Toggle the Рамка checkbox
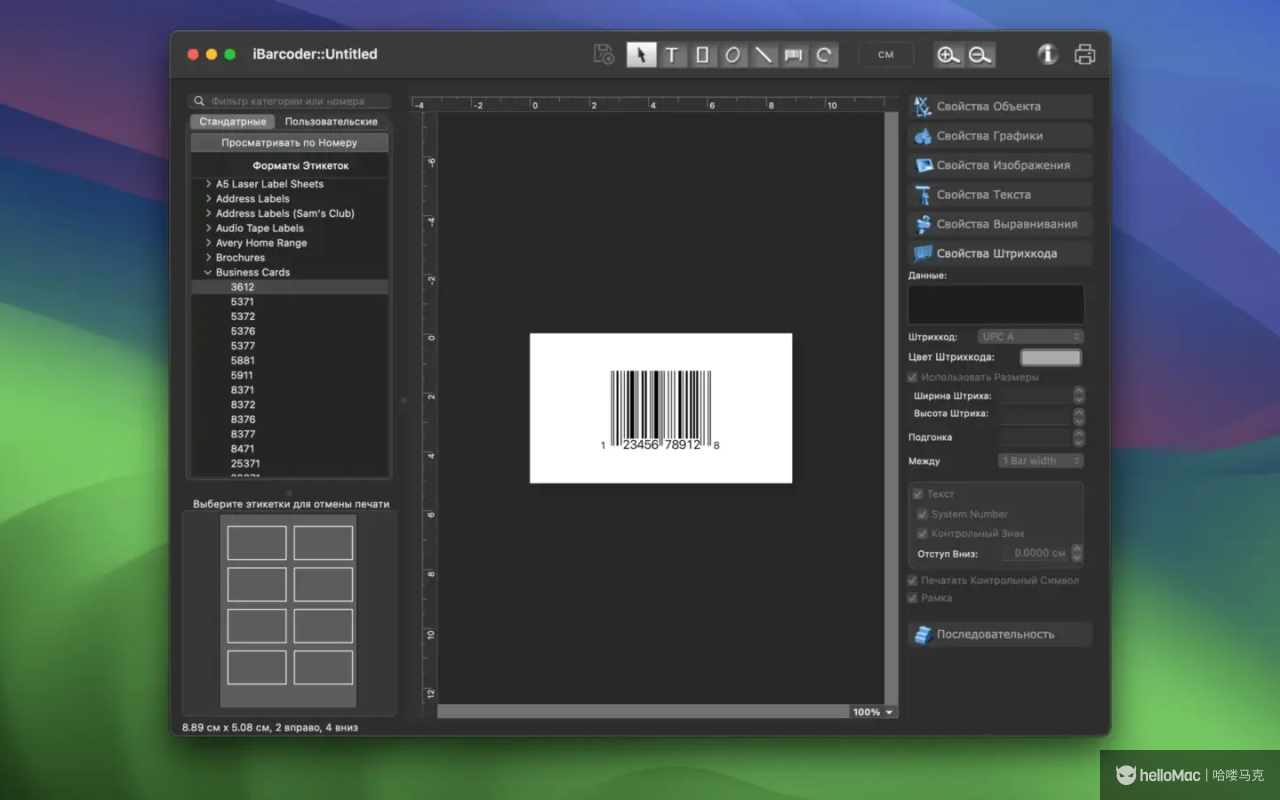Screen dimensions: 1280x800 click(912, 598)
